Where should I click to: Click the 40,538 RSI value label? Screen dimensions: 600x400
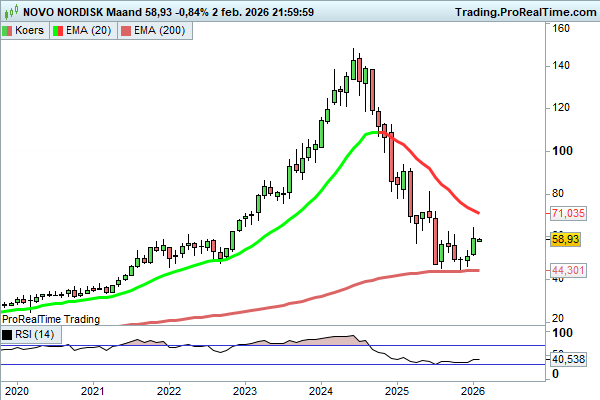coord(568,359)
